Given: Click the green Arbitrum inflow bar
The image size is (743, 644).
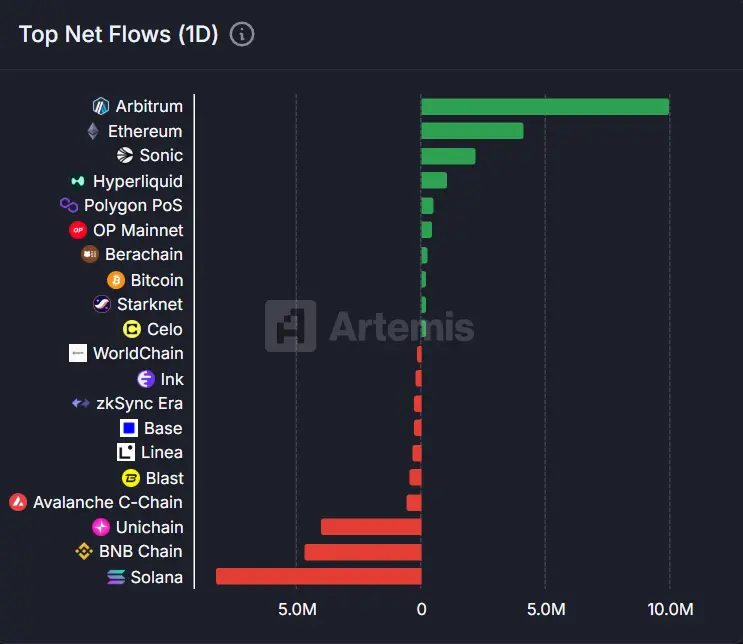Looking at the screenshot, I should pos(545,107).
